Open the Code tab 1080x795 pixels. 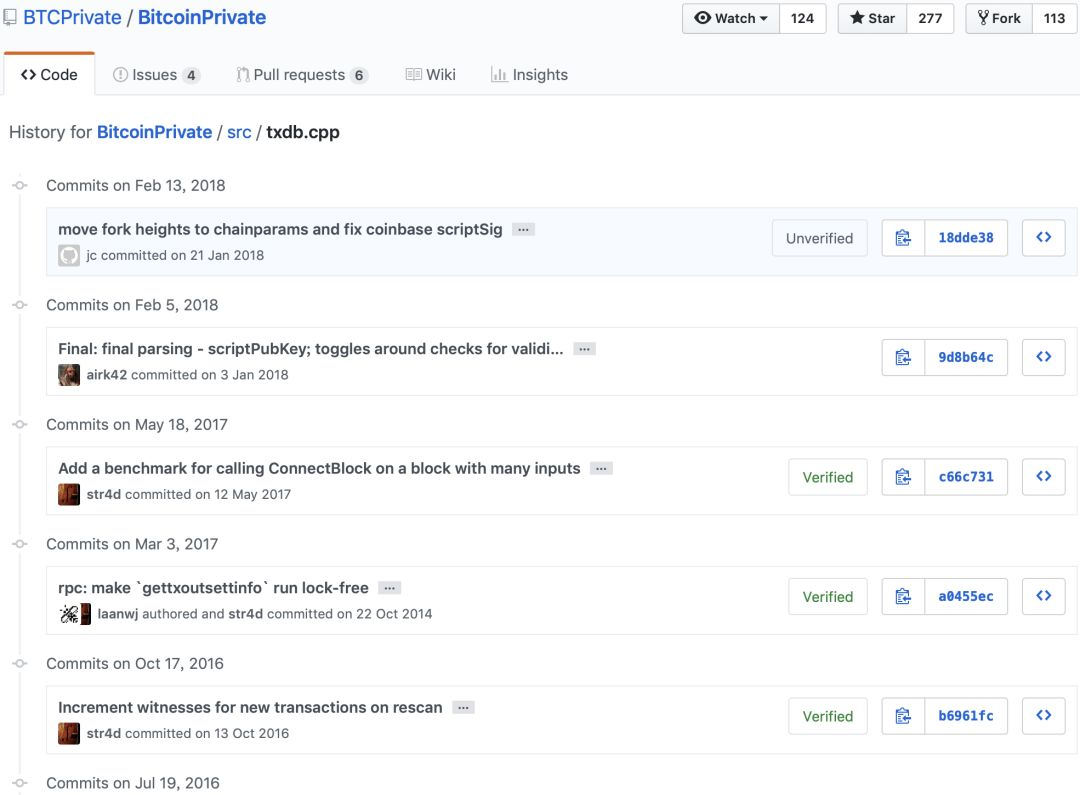tap(49, 74)
